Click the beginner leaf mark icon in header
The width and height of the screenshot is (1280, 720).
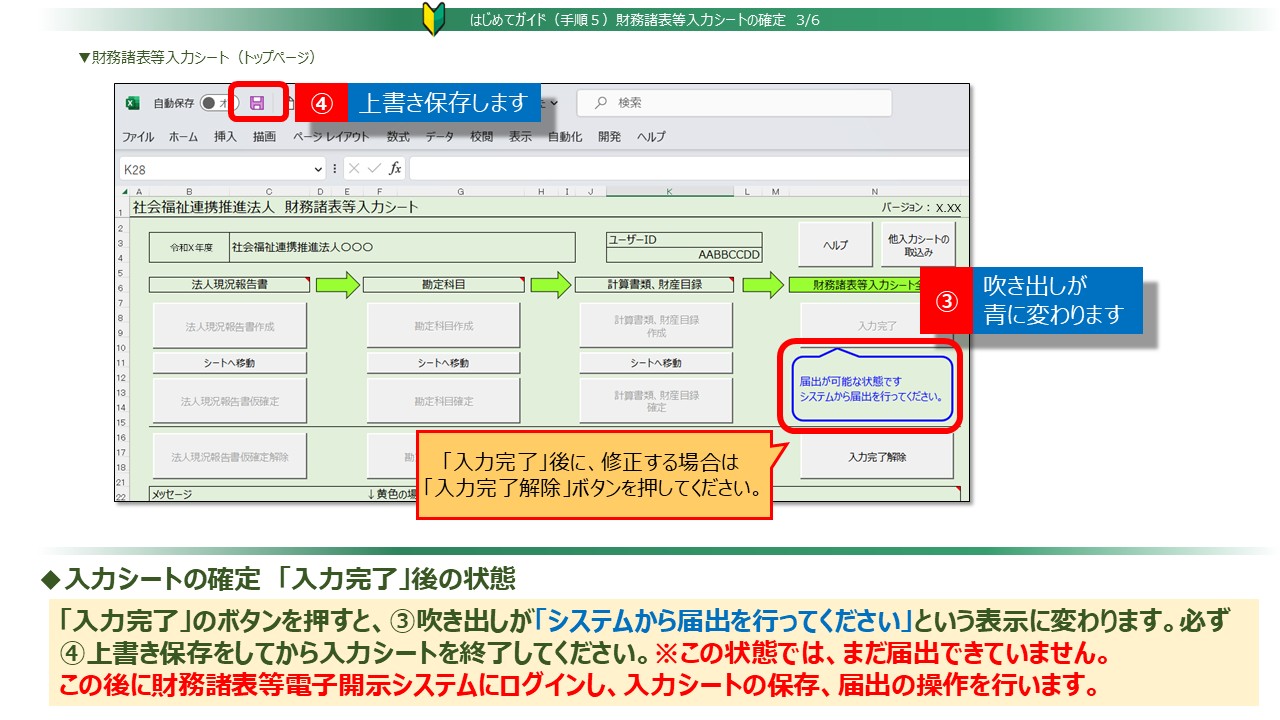pyautogui.click(x=433, y=19)
